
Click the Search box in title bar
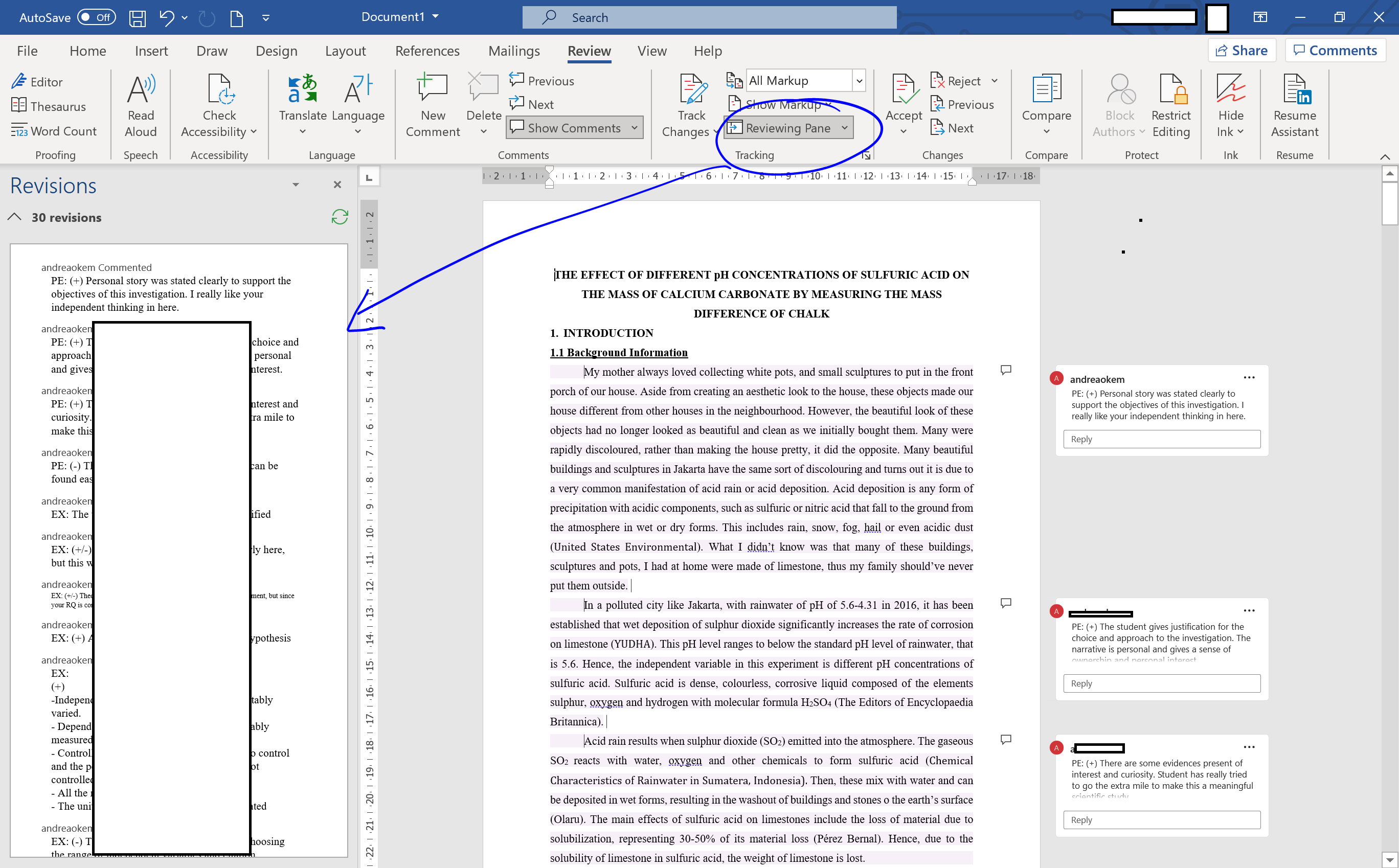tap(709, 17)
